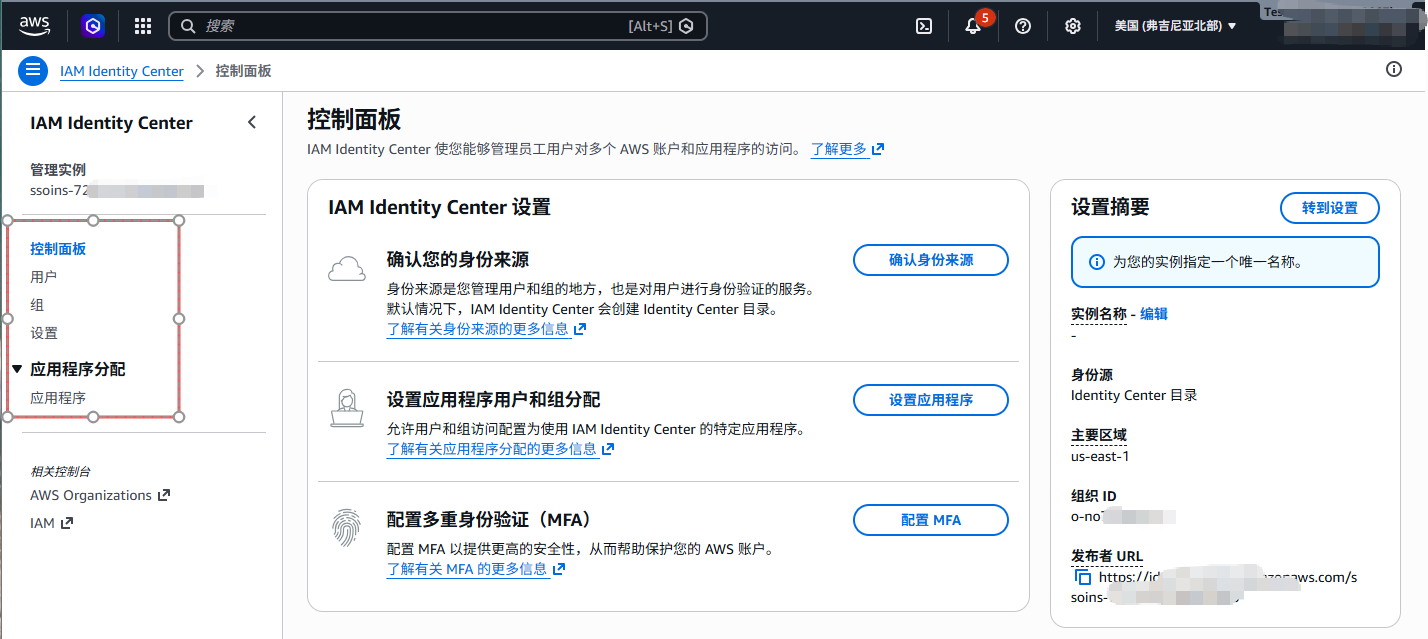Open 用户 in the sidebar
Viewport: 1428px width, 639px height.
click(44, 277)
